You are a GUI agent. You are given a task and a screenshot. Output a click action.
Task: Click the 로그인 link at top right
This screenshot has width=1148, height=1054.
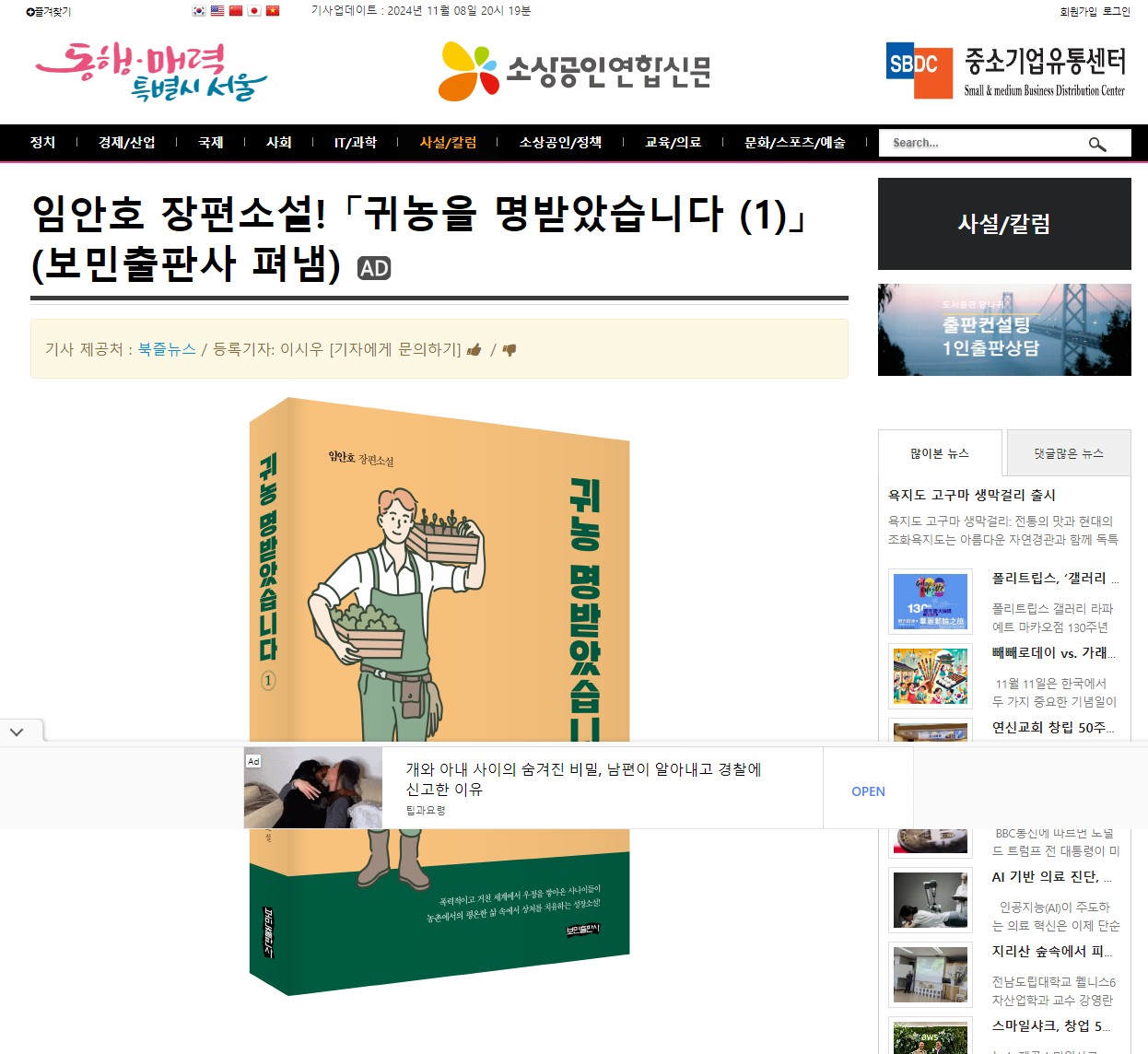1117,11
